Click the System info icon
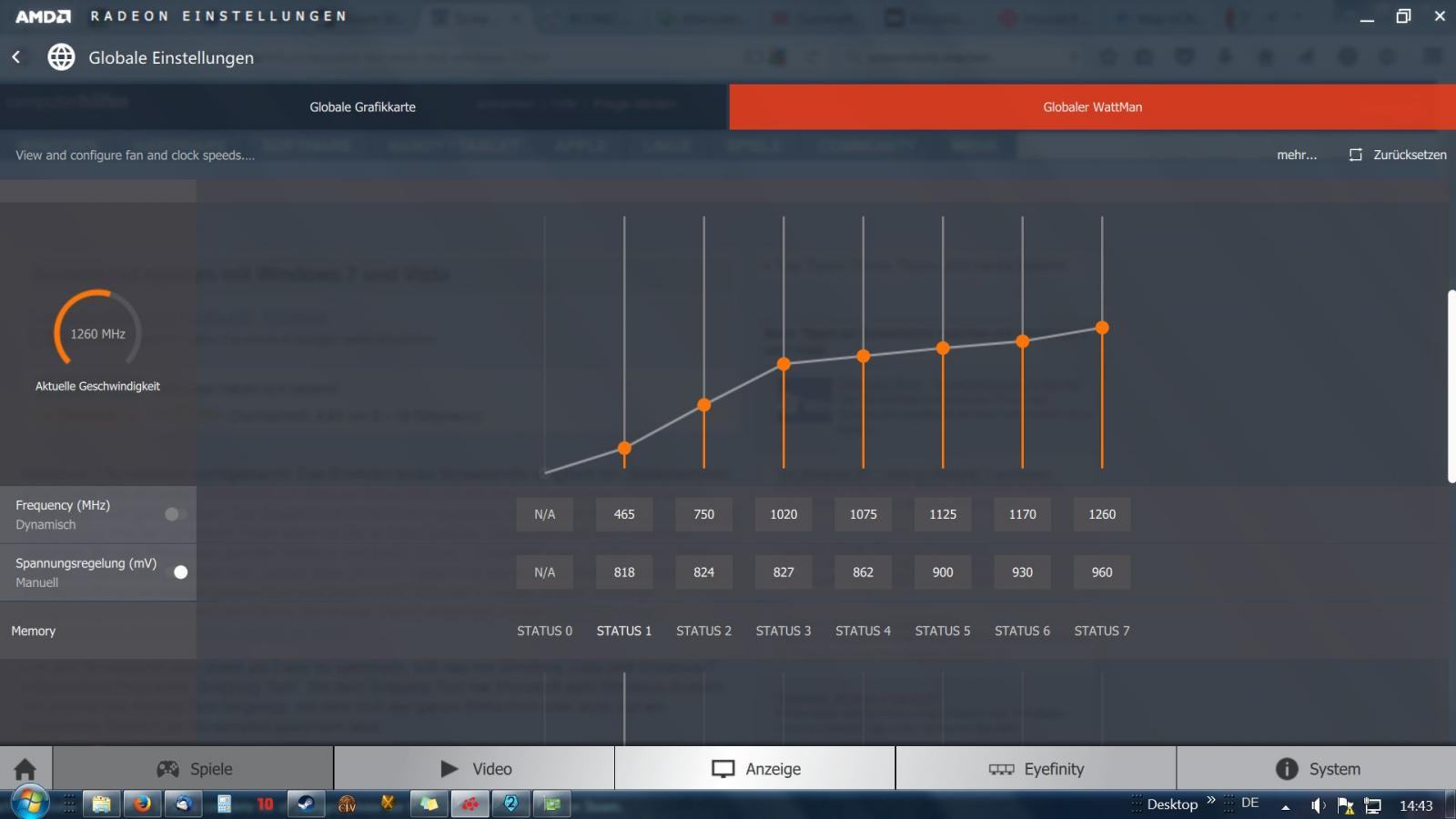1456x819 pixels. coord(1287,769)
